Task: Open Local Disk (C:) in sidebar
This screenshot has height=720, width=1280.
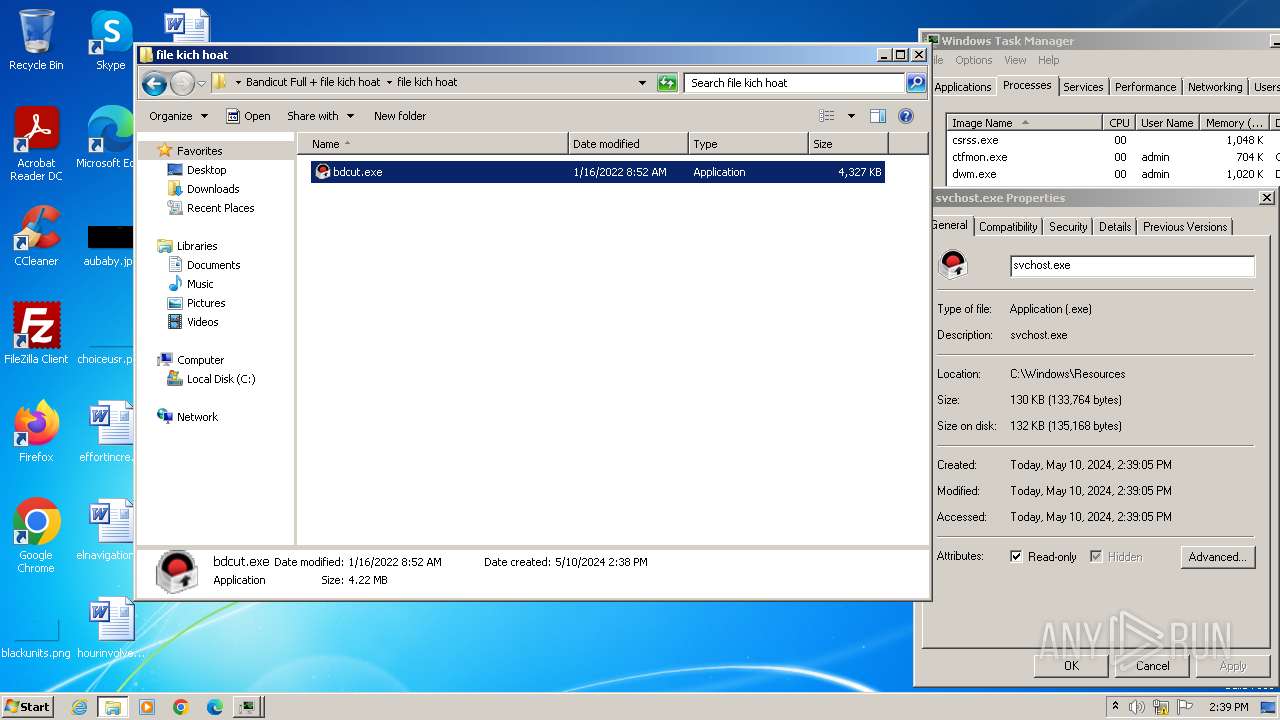Action: coord(220,379)
